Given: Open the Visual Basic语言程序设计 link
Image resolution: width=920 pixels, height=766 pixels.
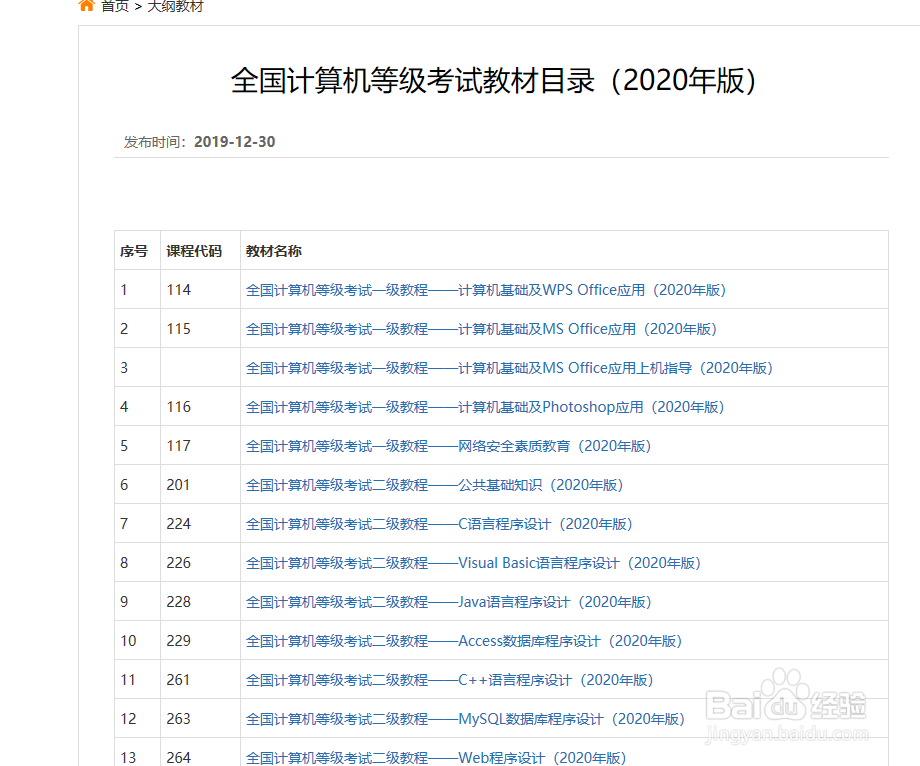Looking at the screenshot, I should point(473,563).
